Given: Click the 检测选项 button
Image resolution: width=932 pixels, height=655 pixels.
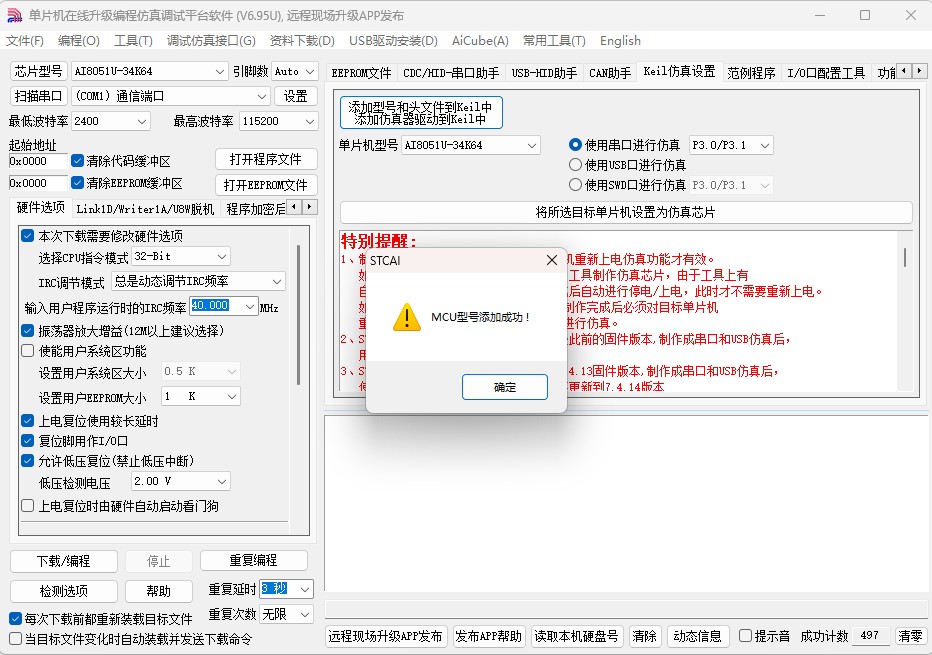Looking at the screenshot, I should pos(64,591).
